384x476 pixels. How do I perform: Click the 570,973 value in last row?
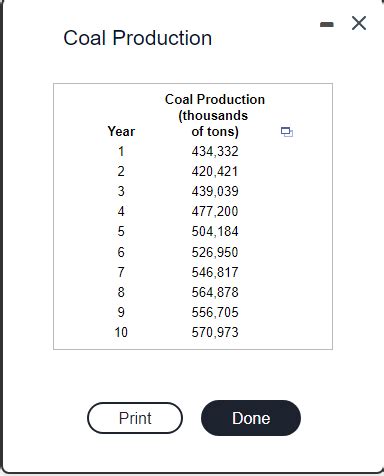[x=215, y=332]
